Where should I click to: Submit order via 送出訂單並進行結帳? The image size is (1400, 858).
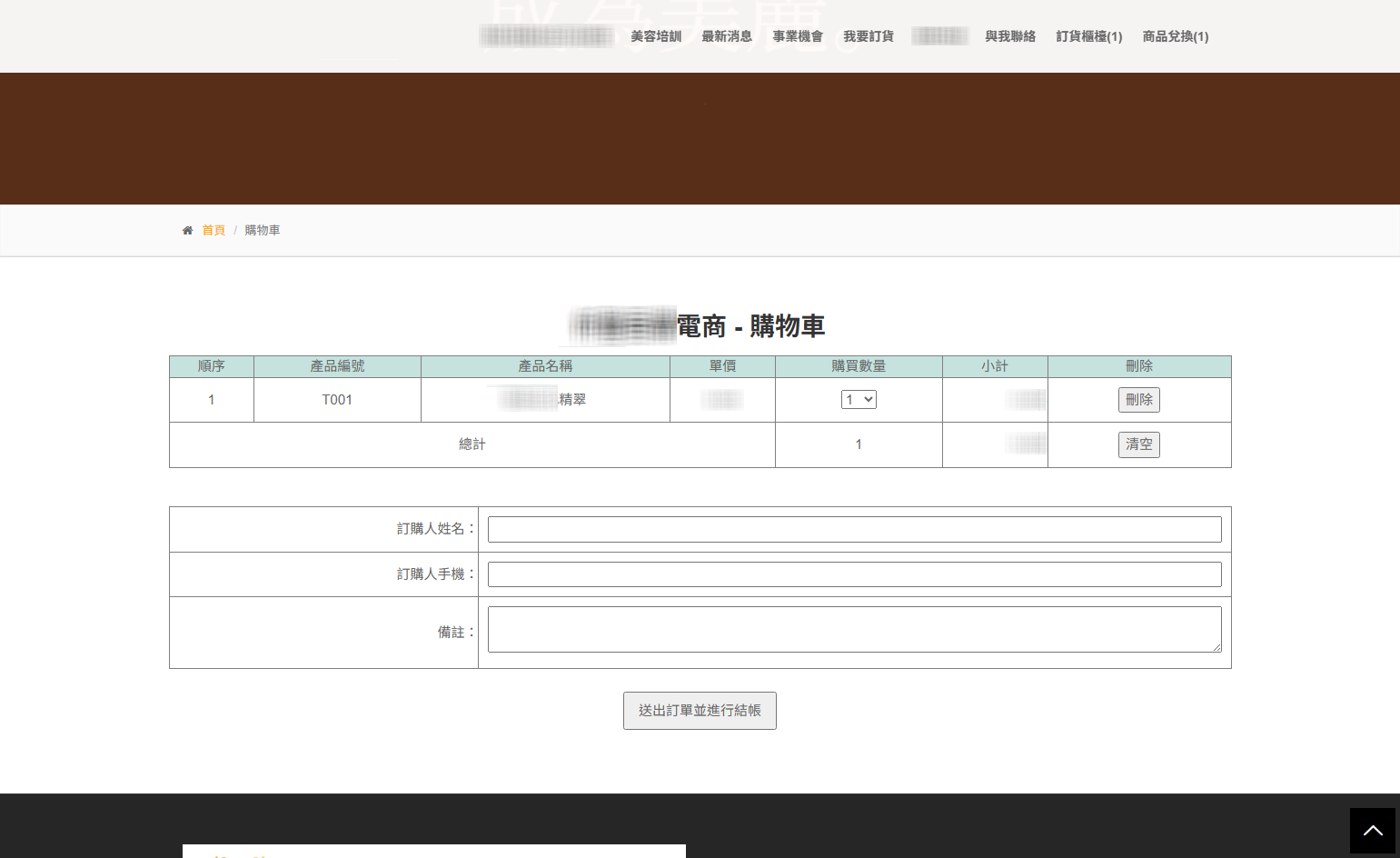coord(700,711)
